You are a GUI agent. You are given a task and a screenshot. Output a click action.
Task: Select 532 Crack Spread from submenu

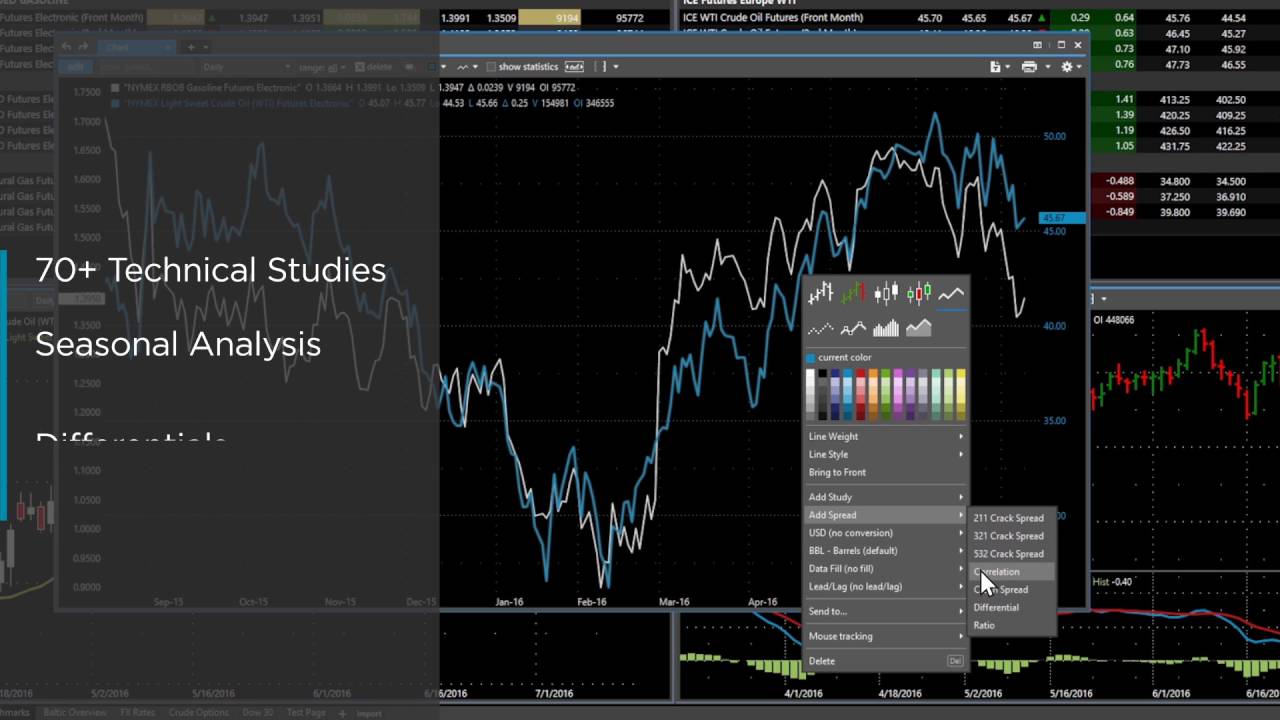tap(1012, 554)
